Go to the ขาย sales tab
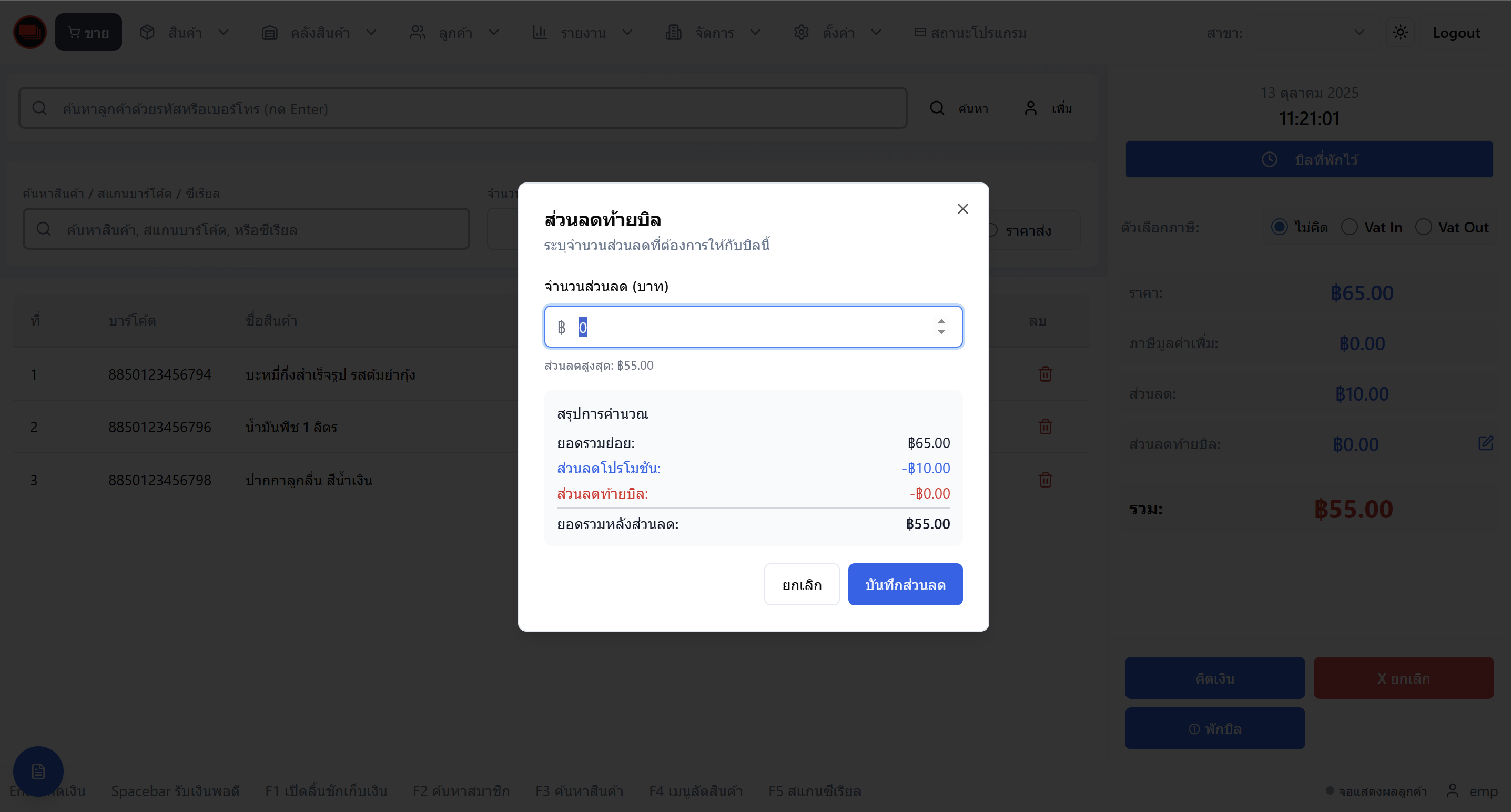The image size is (1511, 812). pos(88,32)
